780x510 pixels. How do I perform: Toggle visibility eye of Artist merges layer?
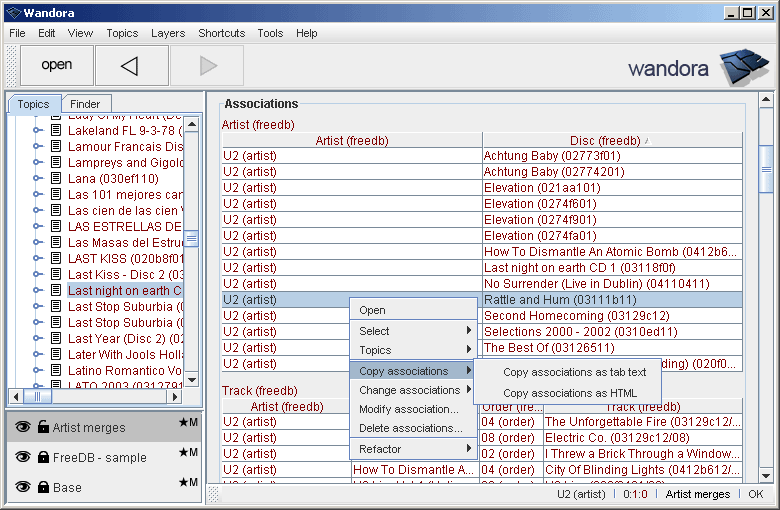23,427
